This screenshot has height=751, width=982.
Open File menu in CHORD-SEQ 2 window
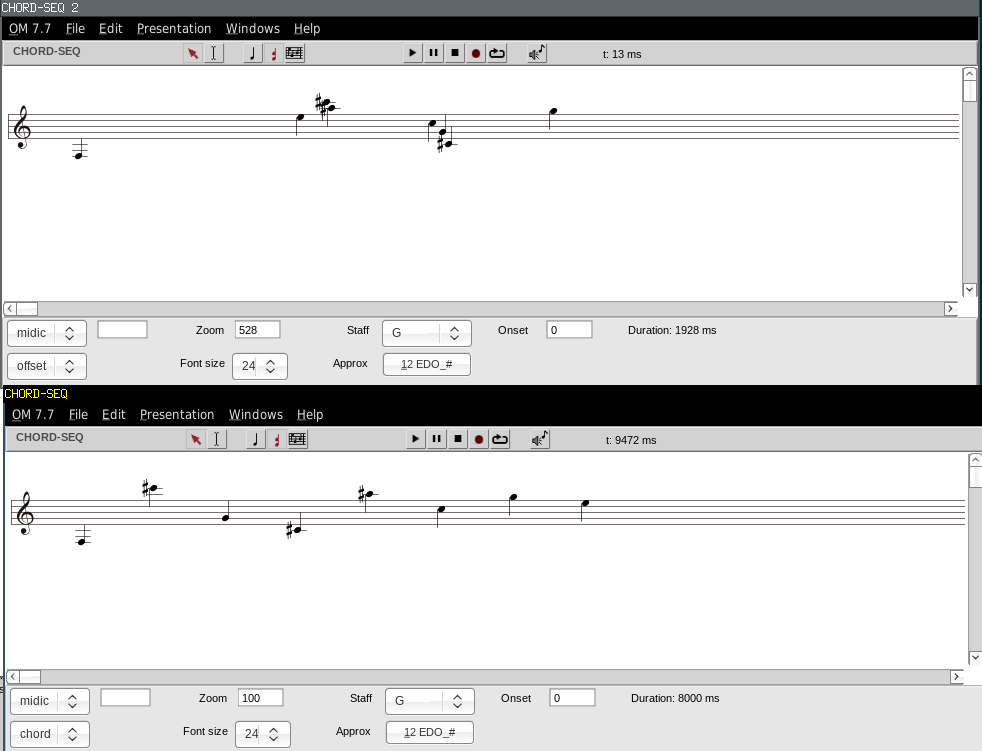click(x=75, y=29)
